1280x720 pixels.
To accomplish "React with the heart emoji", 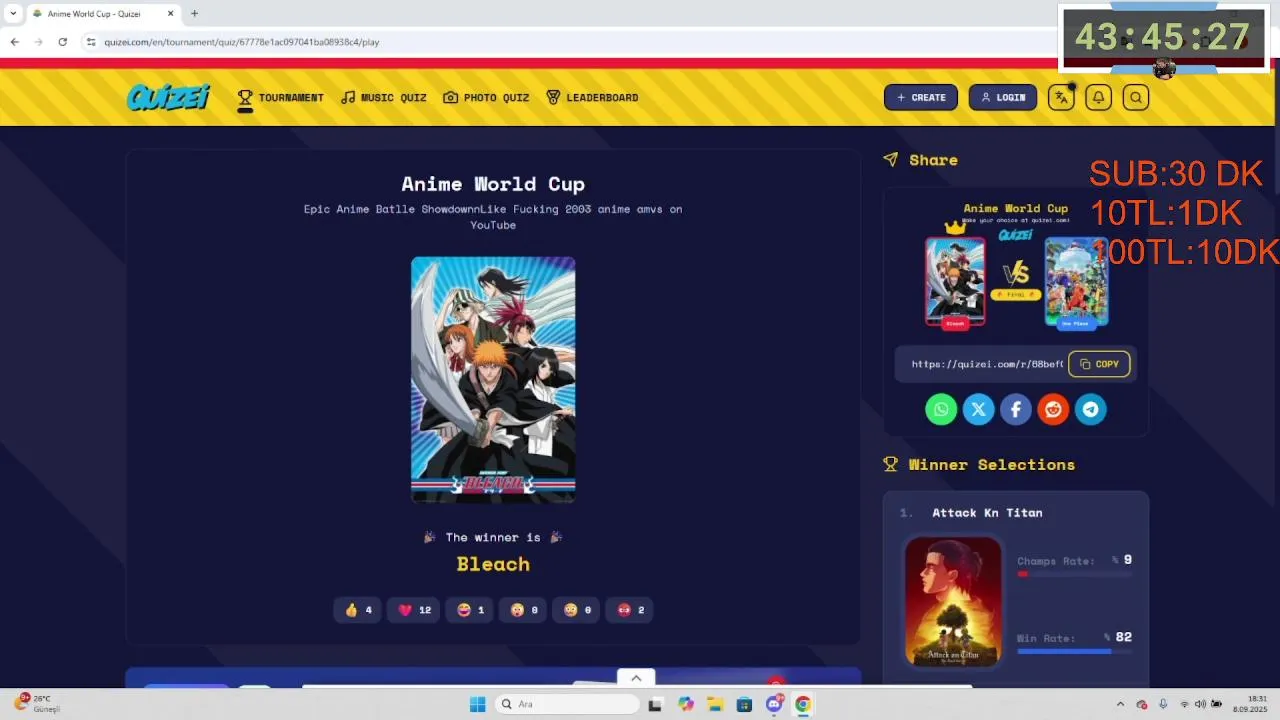I will point(414,610).
